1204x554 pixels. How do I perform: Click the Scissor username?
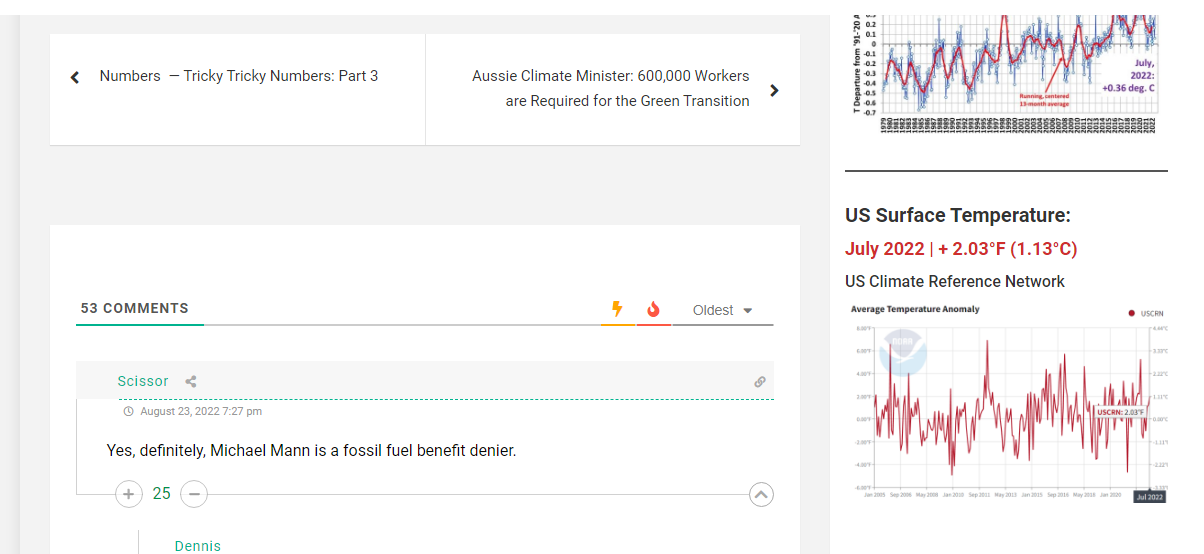(143, 381)
